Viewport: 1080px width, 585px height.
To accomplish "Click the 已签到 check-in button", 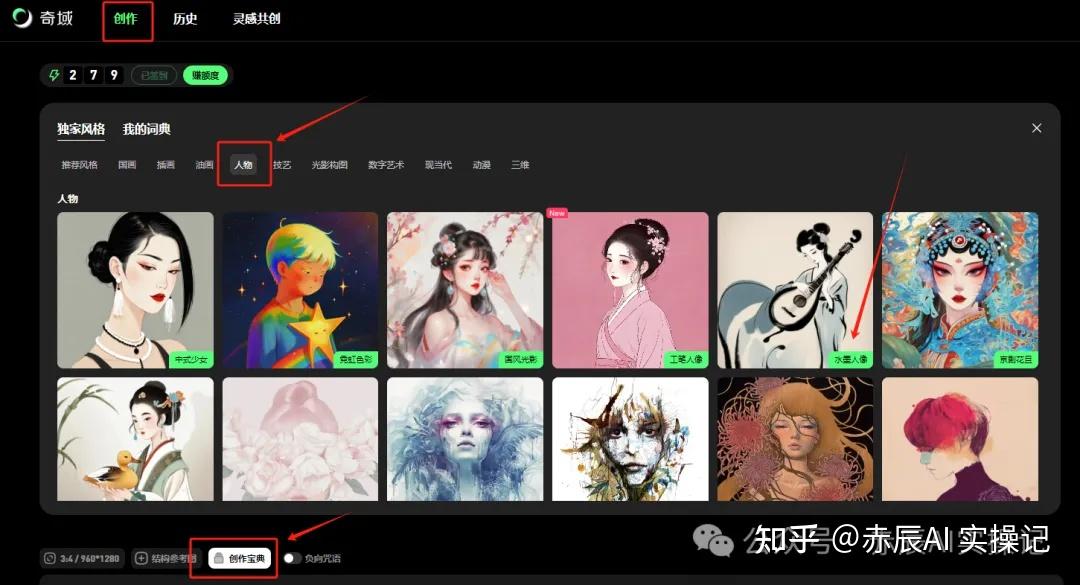I will [x=153, y=74].
